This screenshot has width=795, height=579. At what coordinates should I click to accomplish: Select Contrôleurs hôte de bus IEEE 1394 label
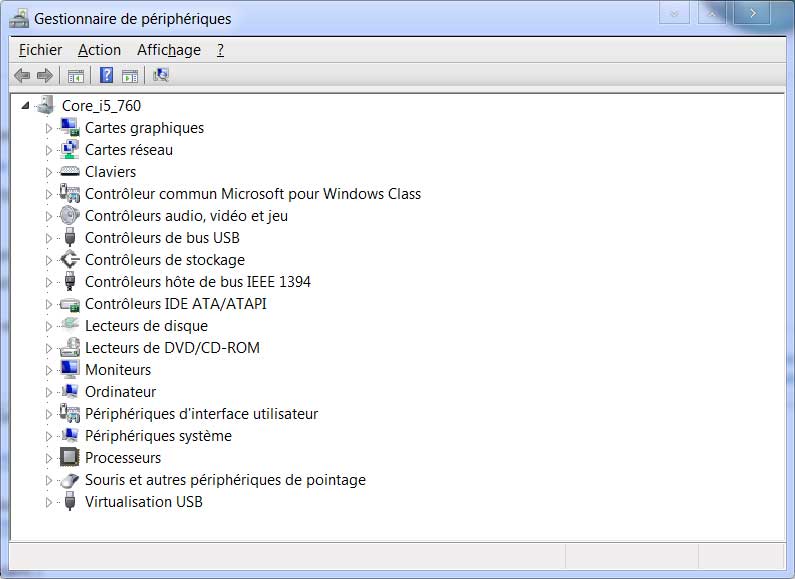tap(198, 281)
